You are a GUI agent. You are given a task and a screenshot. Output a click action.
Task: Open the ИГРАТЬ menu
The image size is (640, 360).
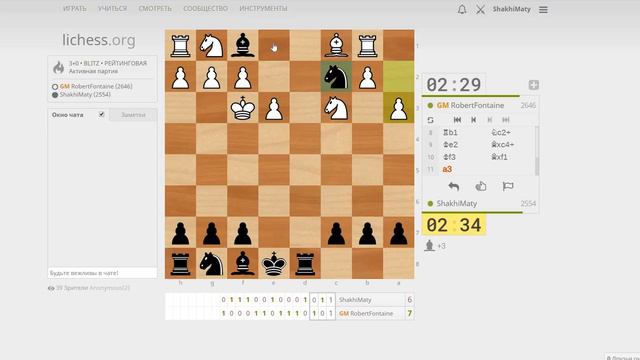coord(75,8)
